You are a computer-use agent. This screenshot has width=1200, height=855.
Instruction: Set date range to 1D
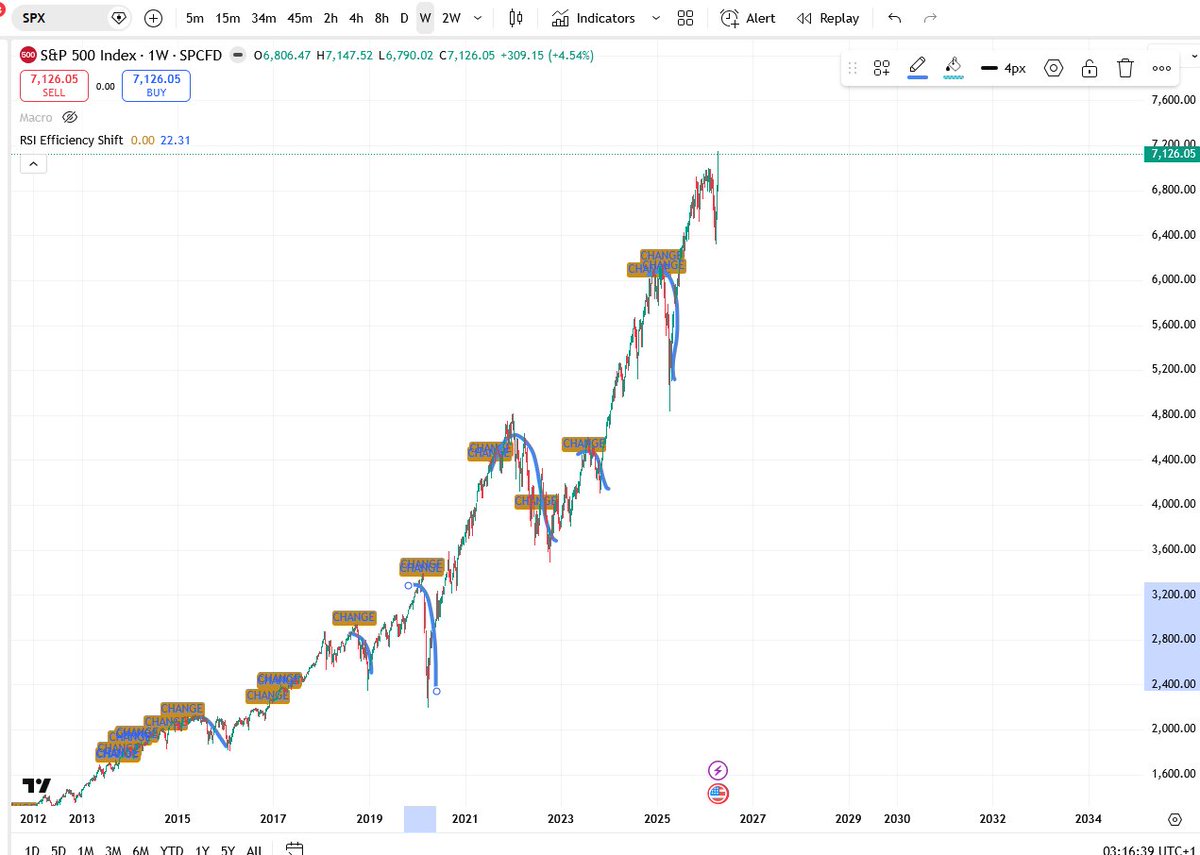pyautogui.click(x=32, y=850)
